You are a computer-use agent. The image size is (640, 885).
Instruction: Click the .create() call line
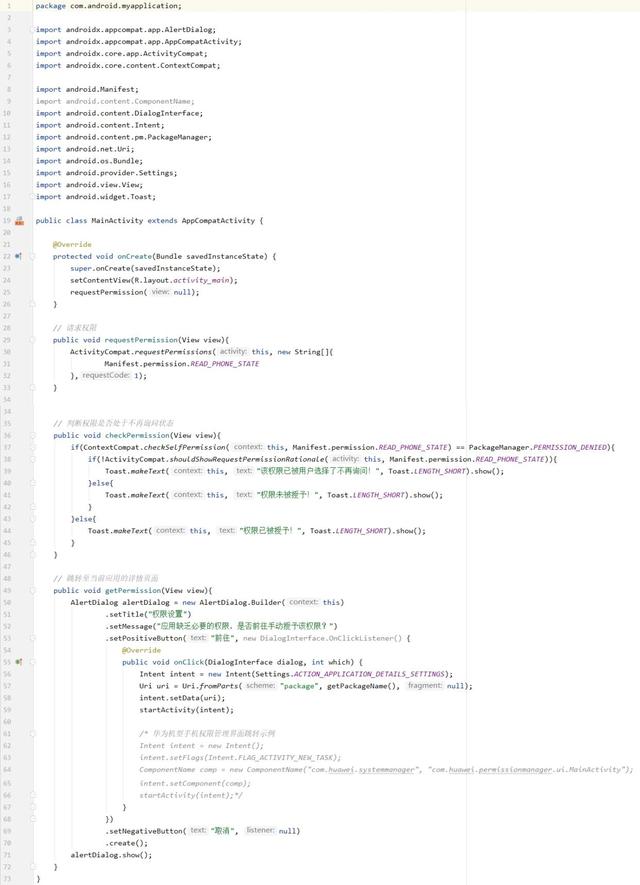tap(126, 843)
